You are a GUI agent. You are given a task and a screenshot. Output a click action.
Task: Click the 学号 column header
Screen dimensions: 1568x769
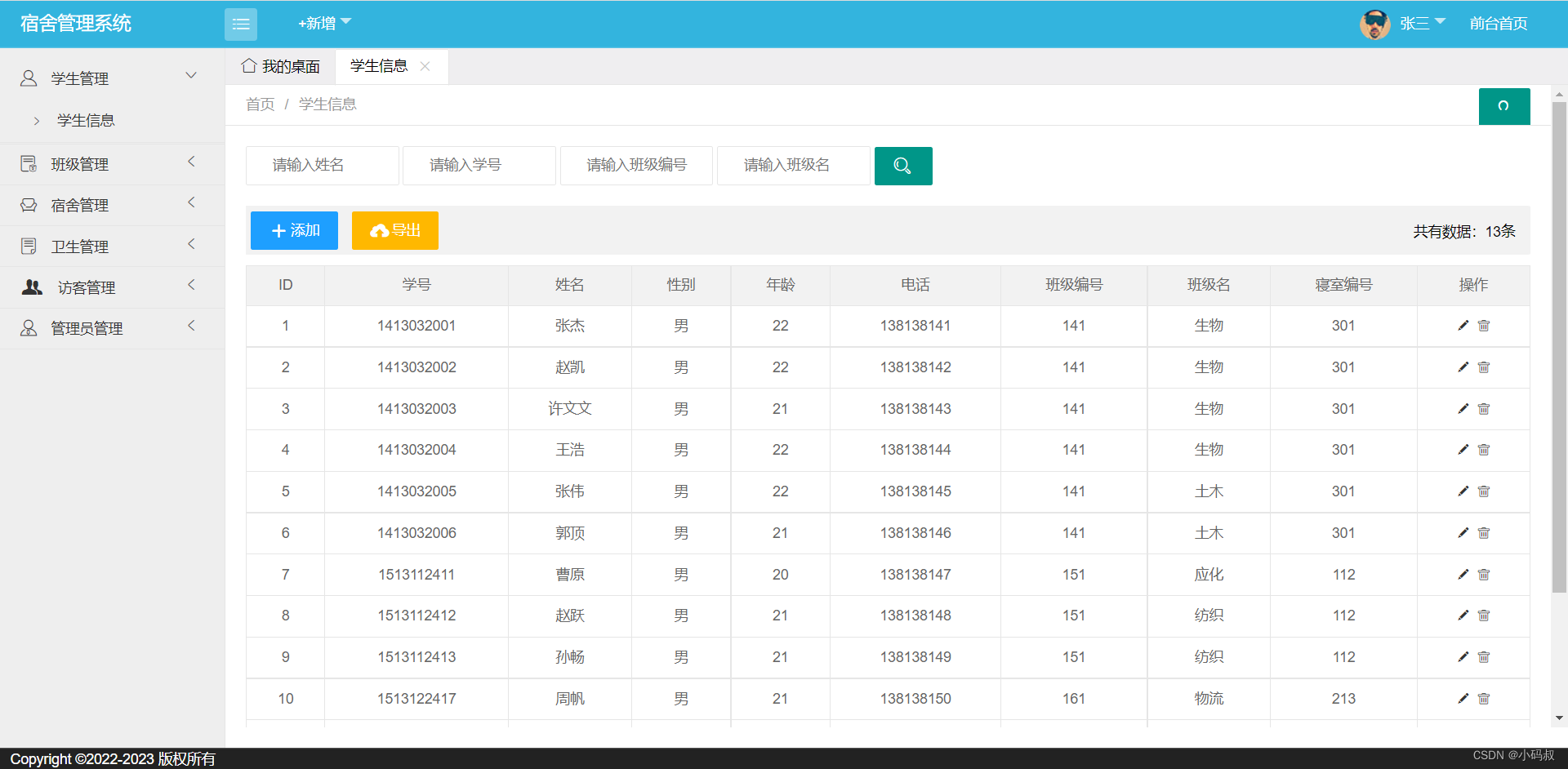[x=416, y=285]
